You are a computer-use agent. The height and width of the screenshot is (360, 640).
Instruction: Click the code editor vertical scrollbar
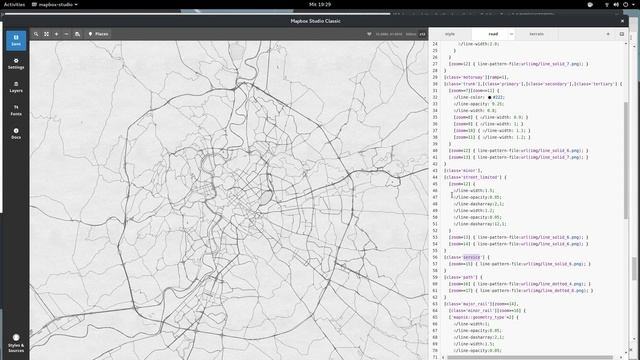626,160
